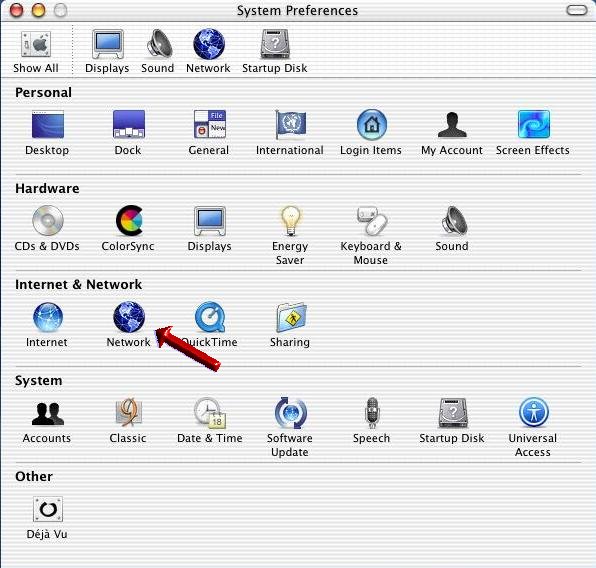Open the ColorSync icon
Image resolution: width=596 pixels, height=568 pixels.
coord(129,221)
